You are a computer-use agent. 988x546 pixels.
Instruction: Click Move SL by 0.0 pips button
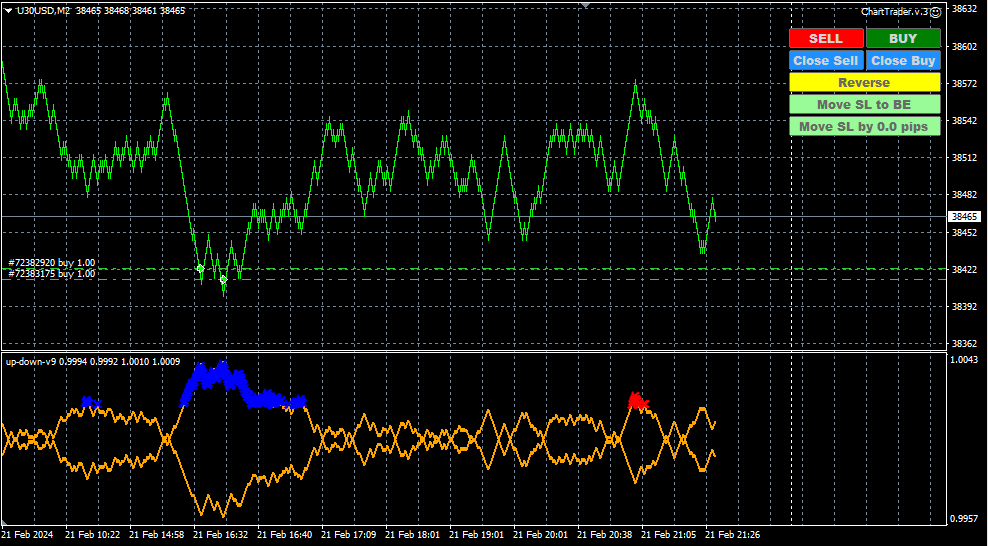point(864,127)
